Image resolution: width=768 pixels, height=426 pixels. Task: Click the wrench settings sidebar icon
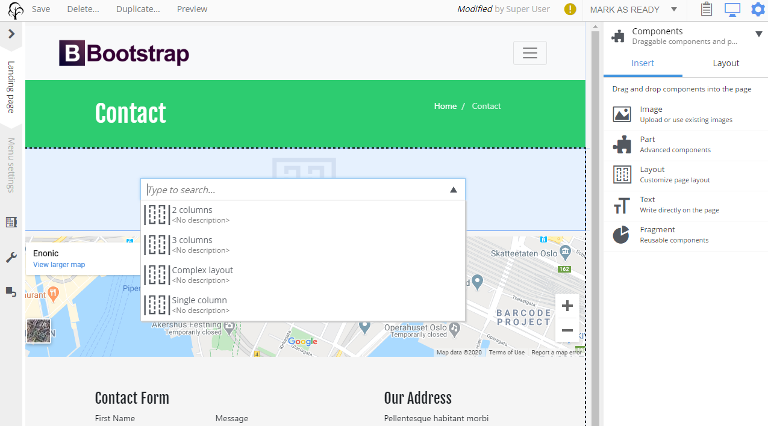(x=11, y=258)
